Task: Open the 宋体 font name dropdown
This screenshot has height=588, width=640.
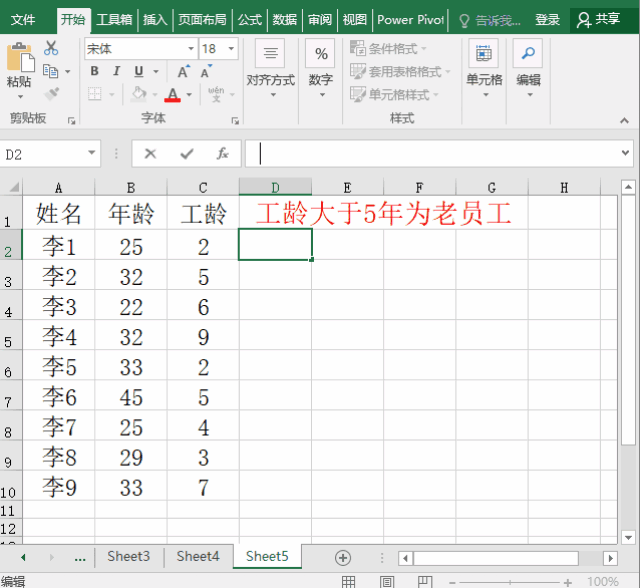Action: point(191,49)
